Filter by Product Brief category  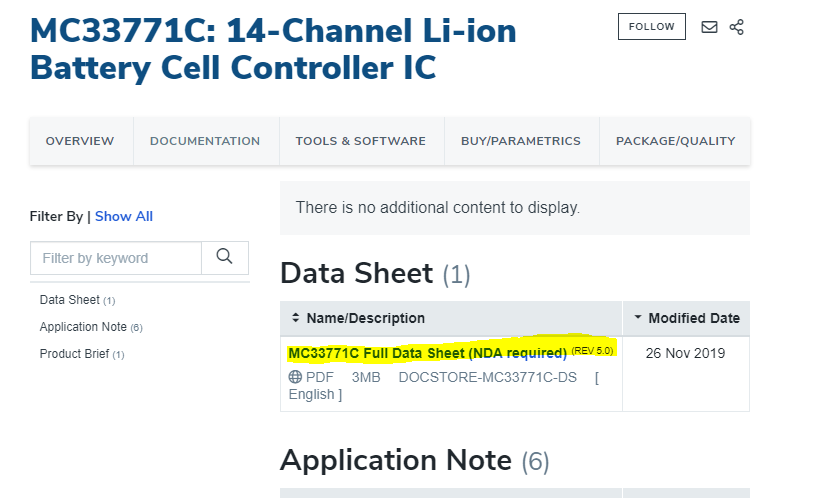pyautogui.click(x=75, y=354)
